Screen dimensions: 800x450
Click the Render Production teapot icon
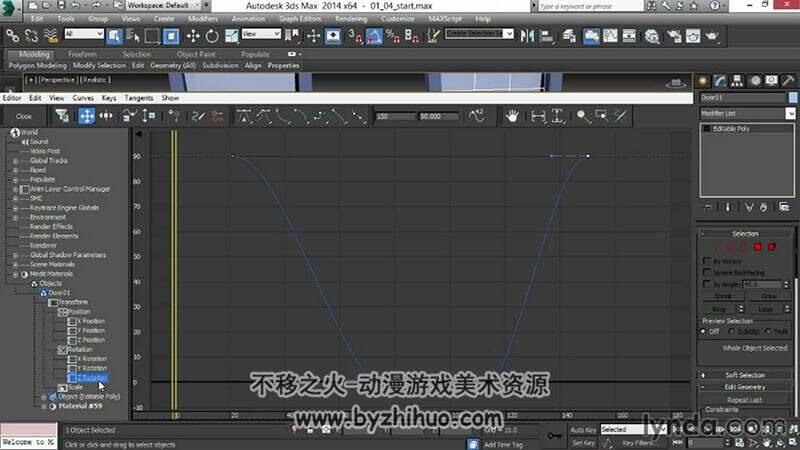point(712,35)
